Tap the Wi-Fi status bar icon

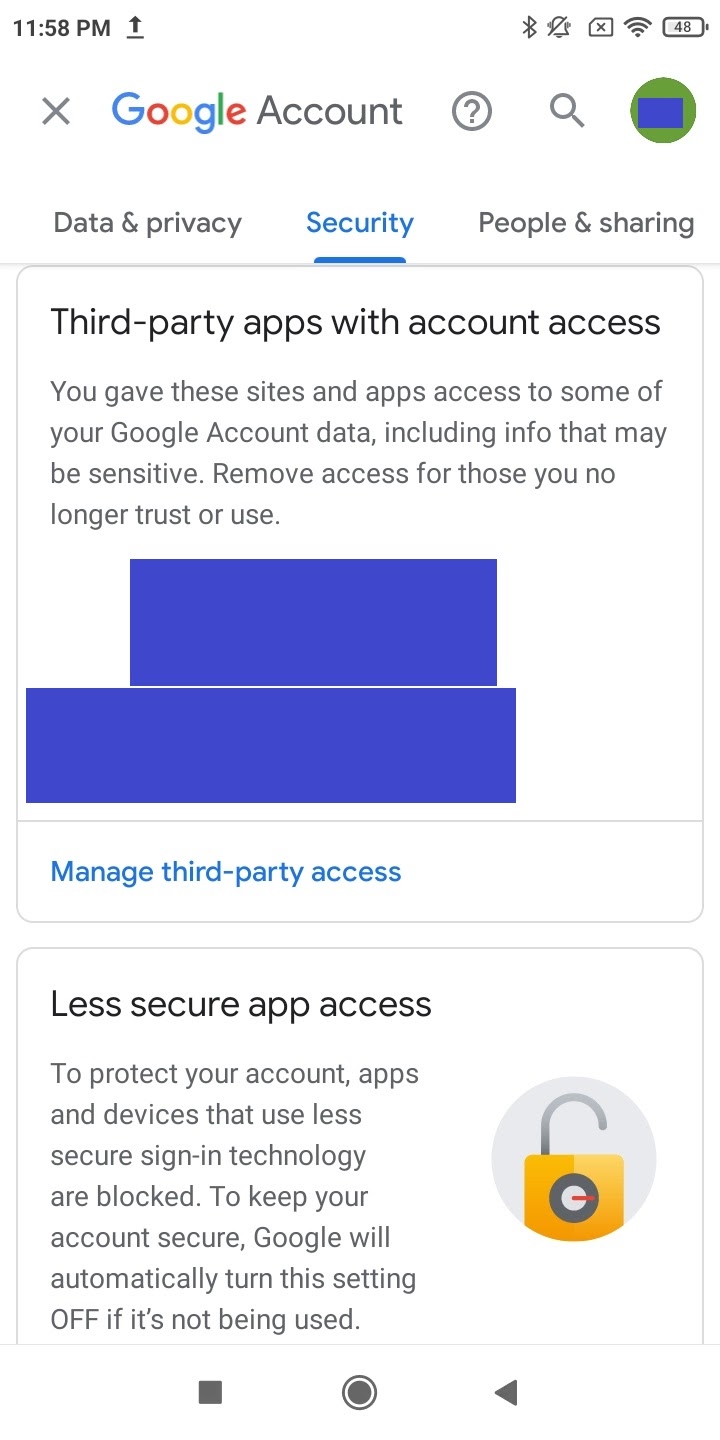[636, 28]
